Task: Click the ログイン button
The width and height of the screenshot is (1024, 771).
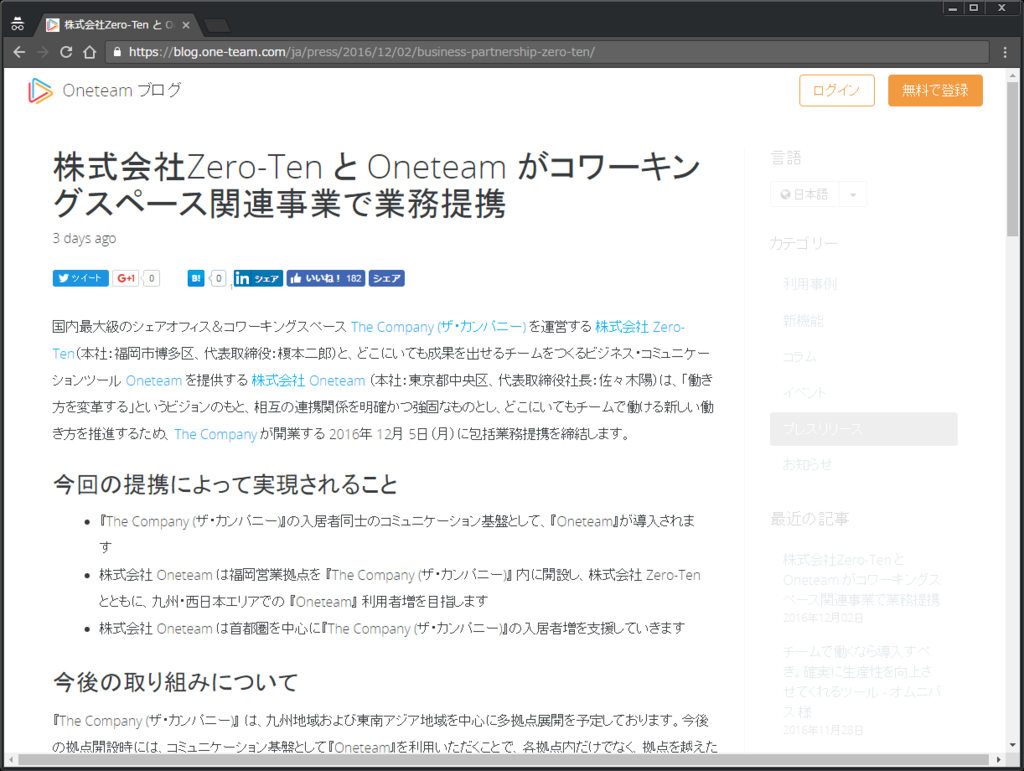Action: coord(837,91)
